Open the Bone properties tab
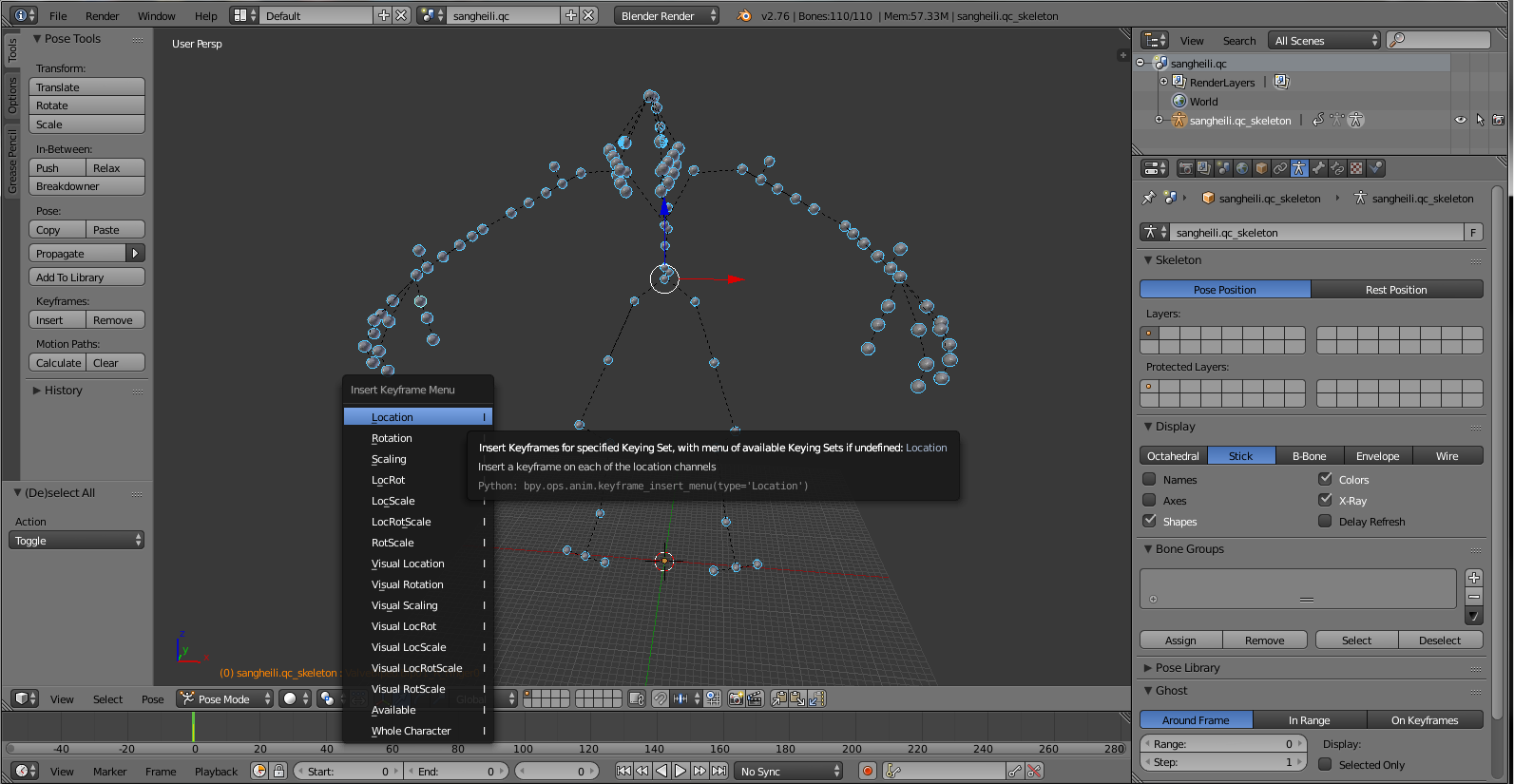 tap(1318, 168)
